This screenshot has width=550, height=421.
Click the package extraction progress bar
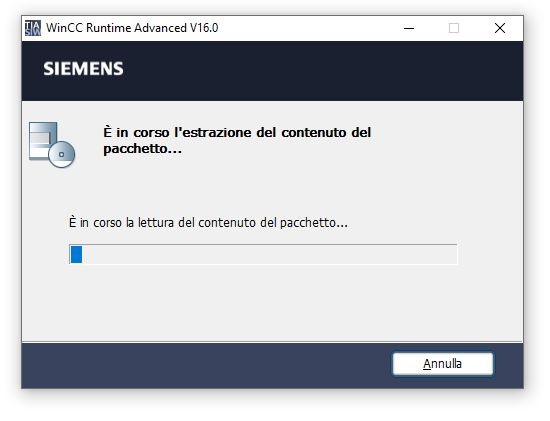pos(263,254)
